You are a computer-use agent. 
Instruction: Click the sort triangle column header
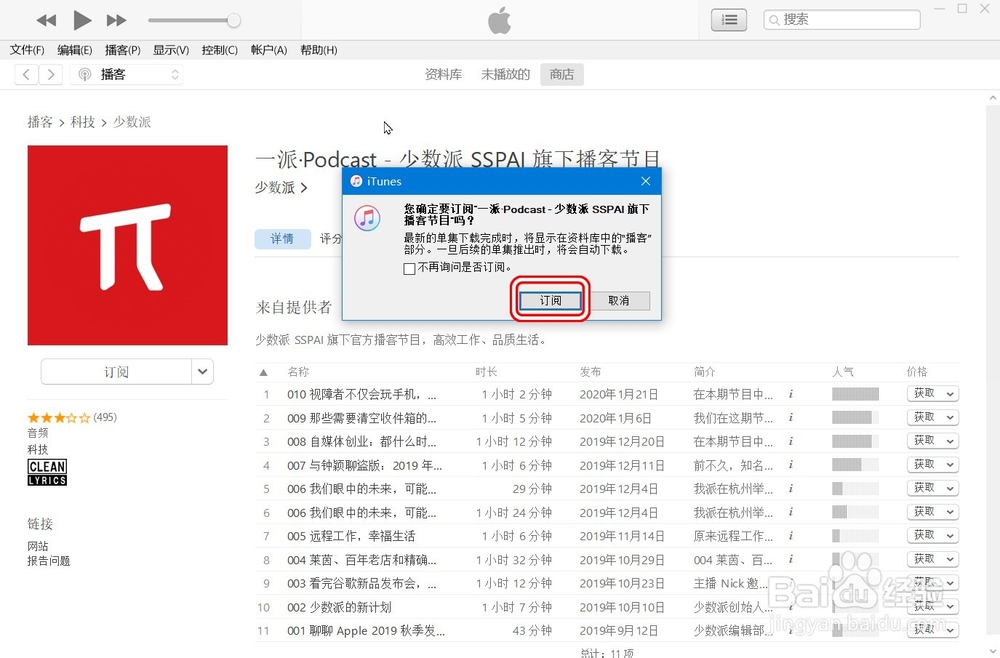[263, 372]
